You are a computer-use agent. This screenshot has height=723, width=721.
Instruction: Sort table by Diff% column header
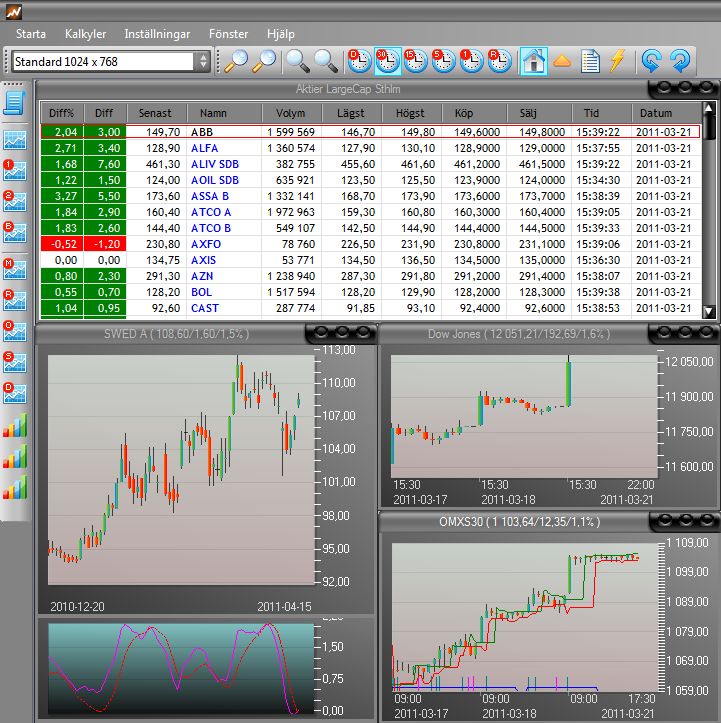click(x=62, y=113)
